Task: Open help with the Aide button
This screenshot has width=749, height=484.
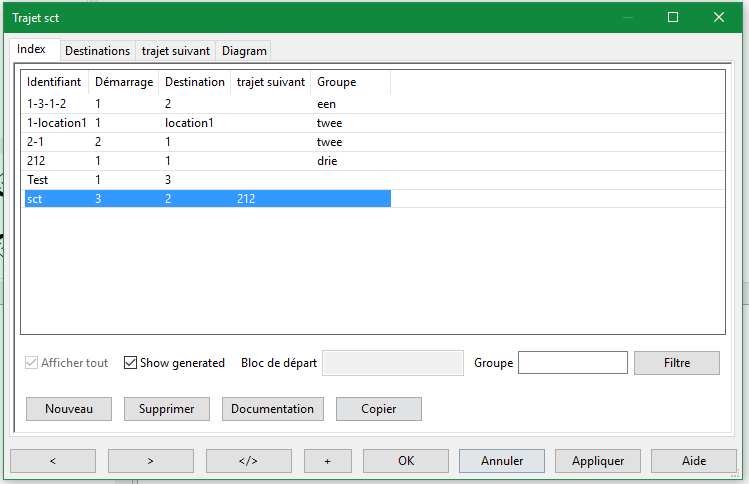Action: tap(693, 461)
